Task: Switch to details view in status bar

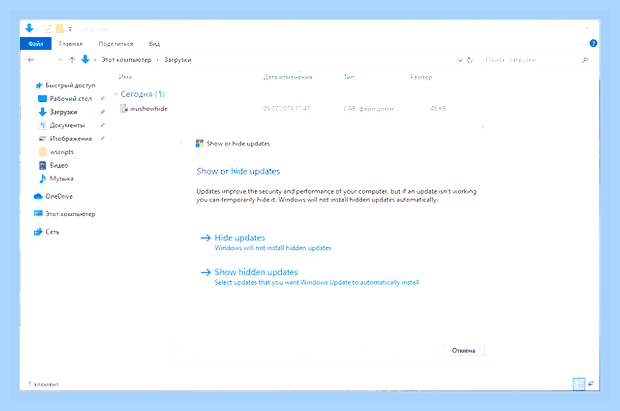Action: (578, 384)
